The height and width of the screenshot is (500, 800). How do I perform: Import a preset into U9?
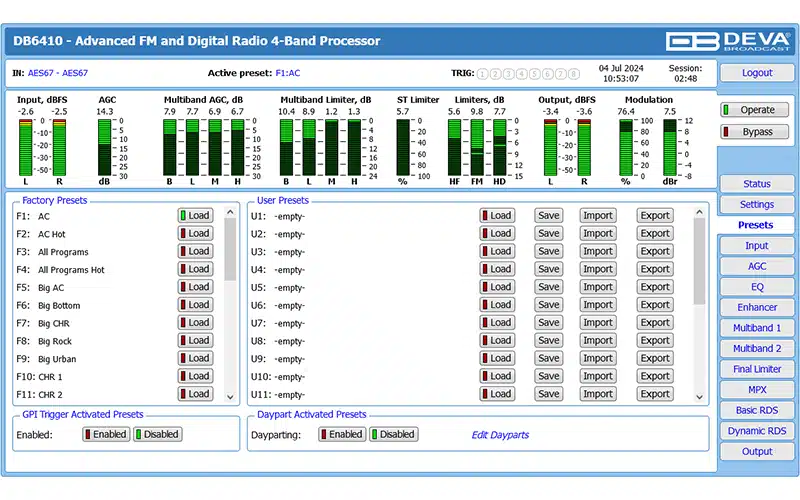pos(598,358)
